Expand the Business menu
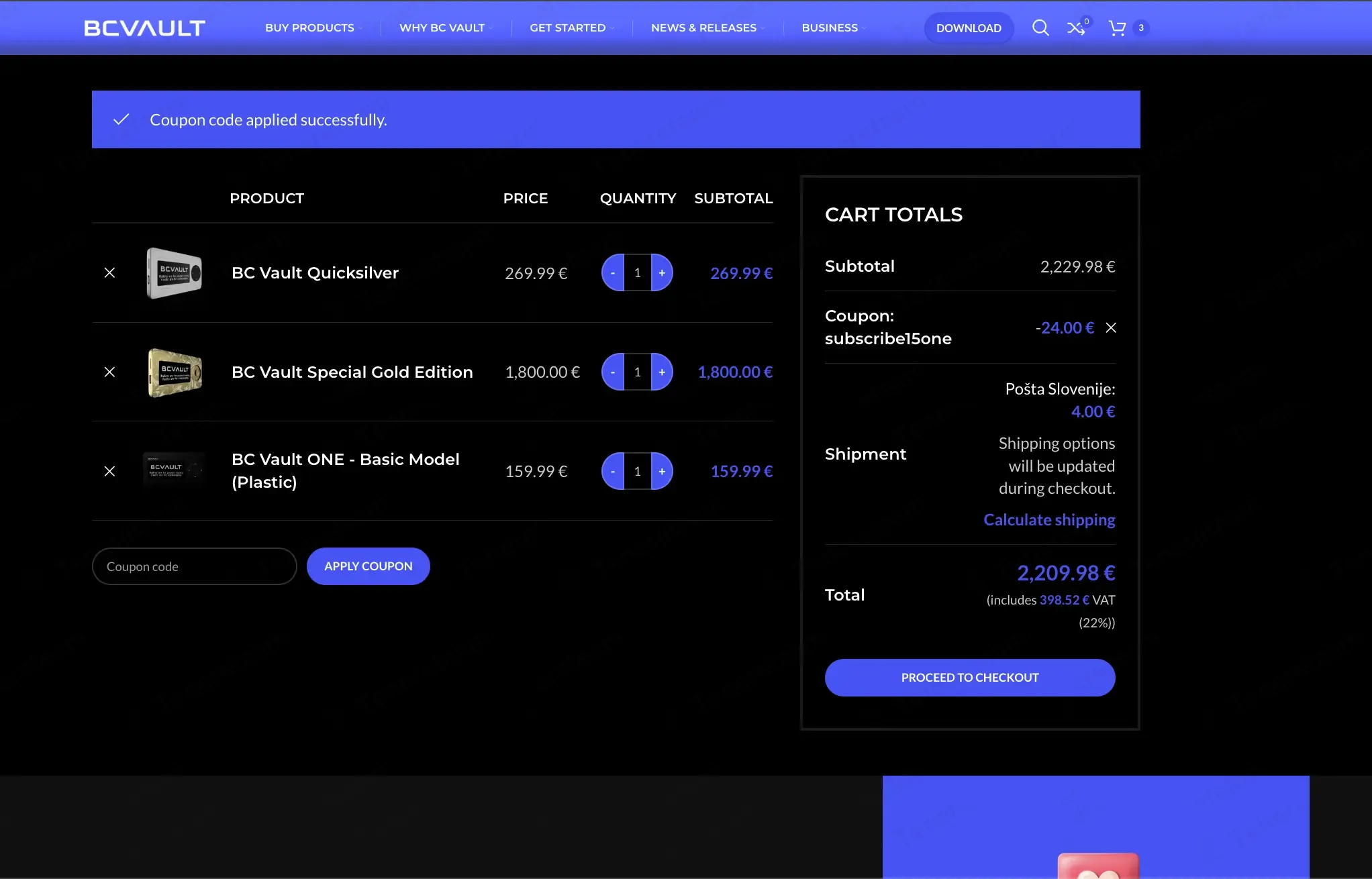The image size is (1372, 879). click(834, 28)
